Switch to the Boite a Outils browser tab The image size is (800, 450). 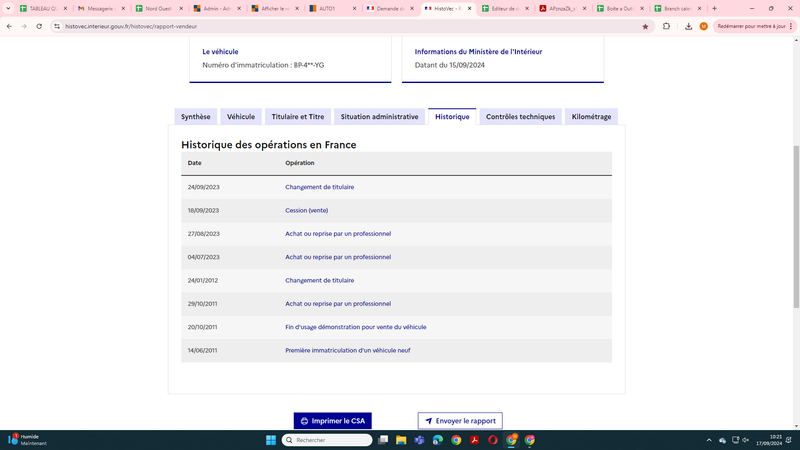click(x=620, y=9)
